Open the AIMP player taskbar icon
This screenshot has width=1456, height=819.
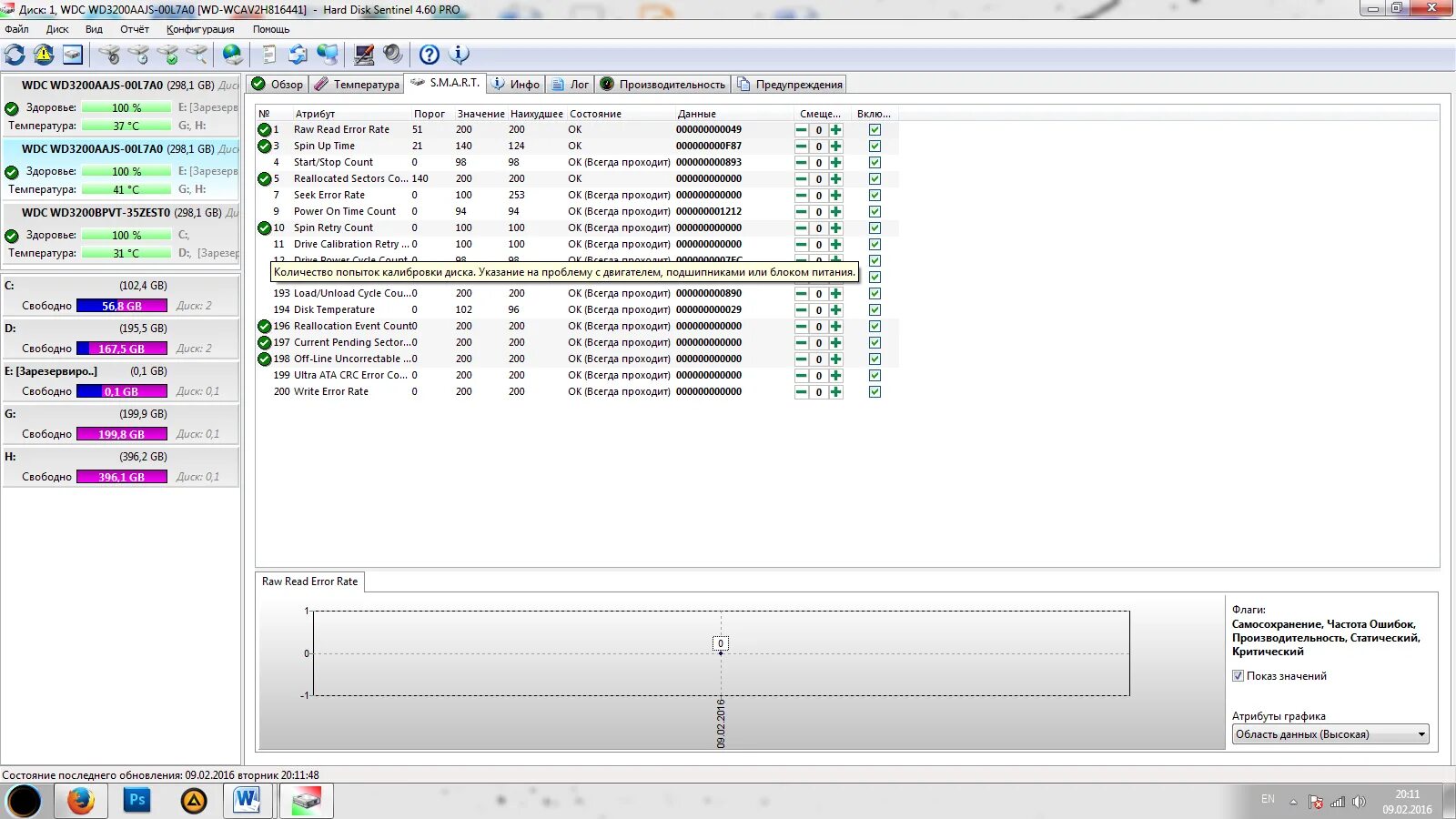pos(194,801)
